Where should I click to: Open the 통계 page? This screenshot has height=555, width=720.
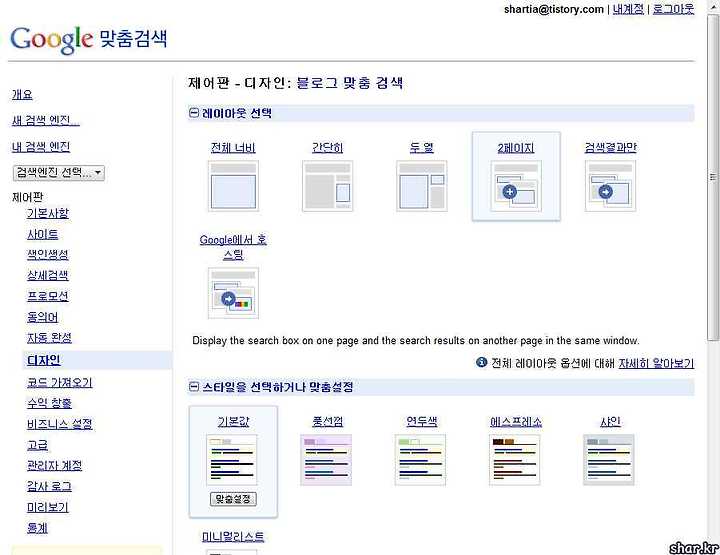(x=38, y=528)
